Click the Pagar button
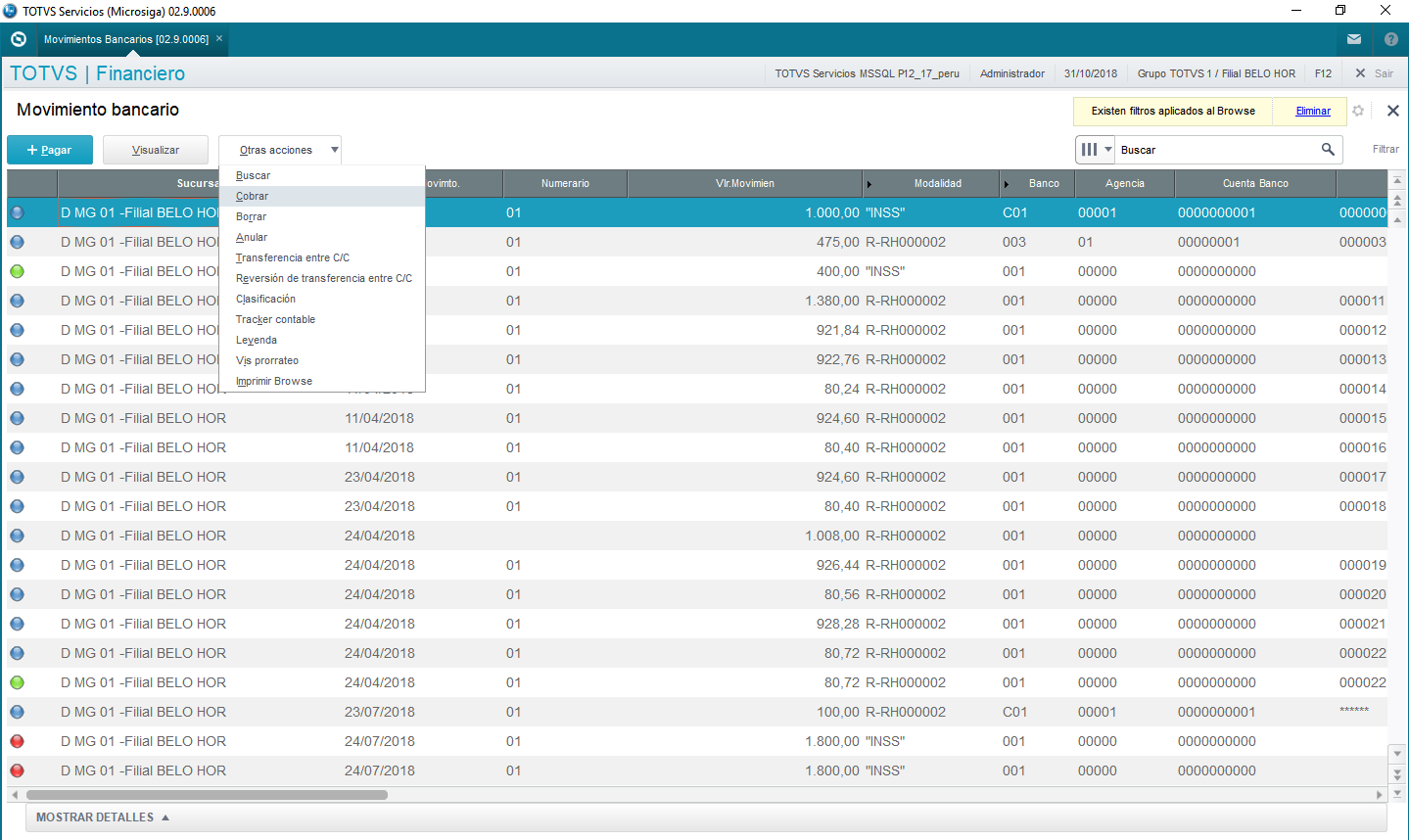The width and height of the screenshot is (1409, 840). [50, 150]
